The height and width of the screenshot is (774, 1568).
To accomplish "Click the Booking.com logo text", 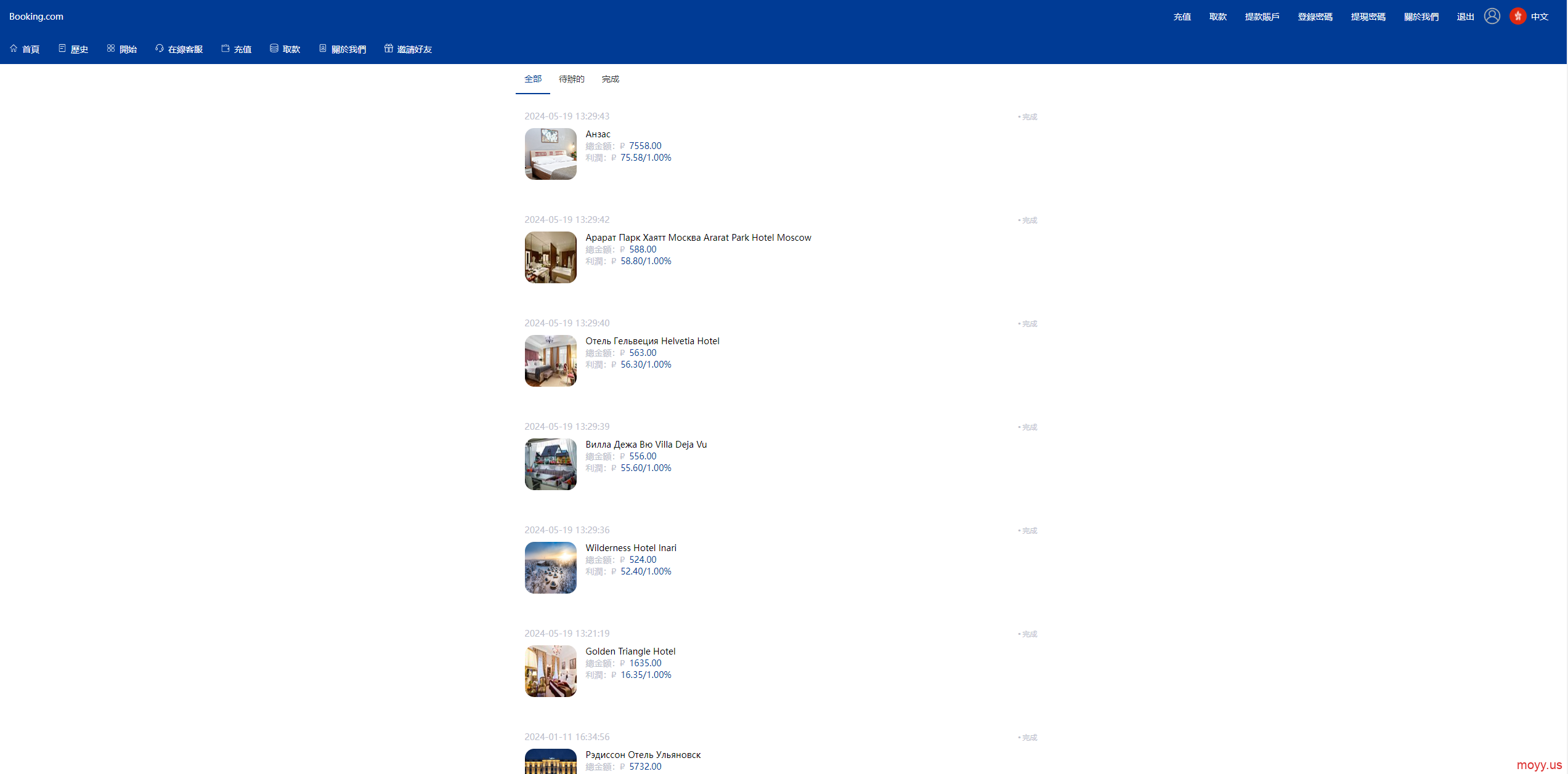I will click(36, 17).
